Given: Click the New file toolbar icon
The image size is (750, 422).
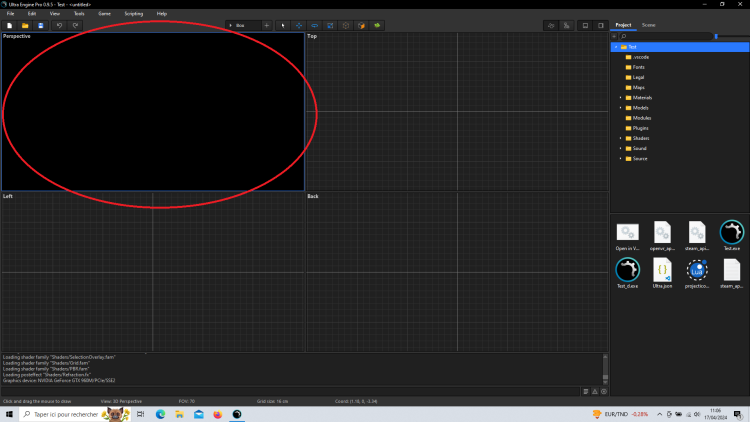Looking at the screenshot, I should click(x=9, y=25).
